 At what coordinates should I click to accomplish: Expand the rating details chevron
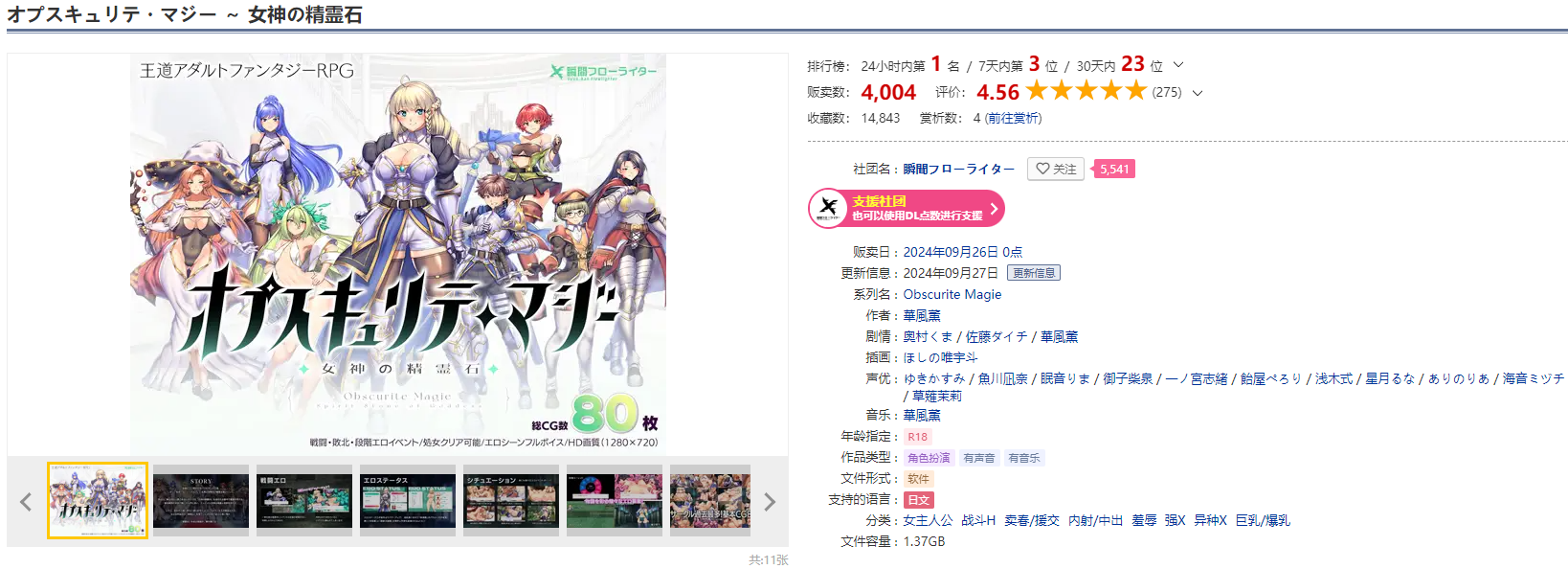click(1198, 93)
